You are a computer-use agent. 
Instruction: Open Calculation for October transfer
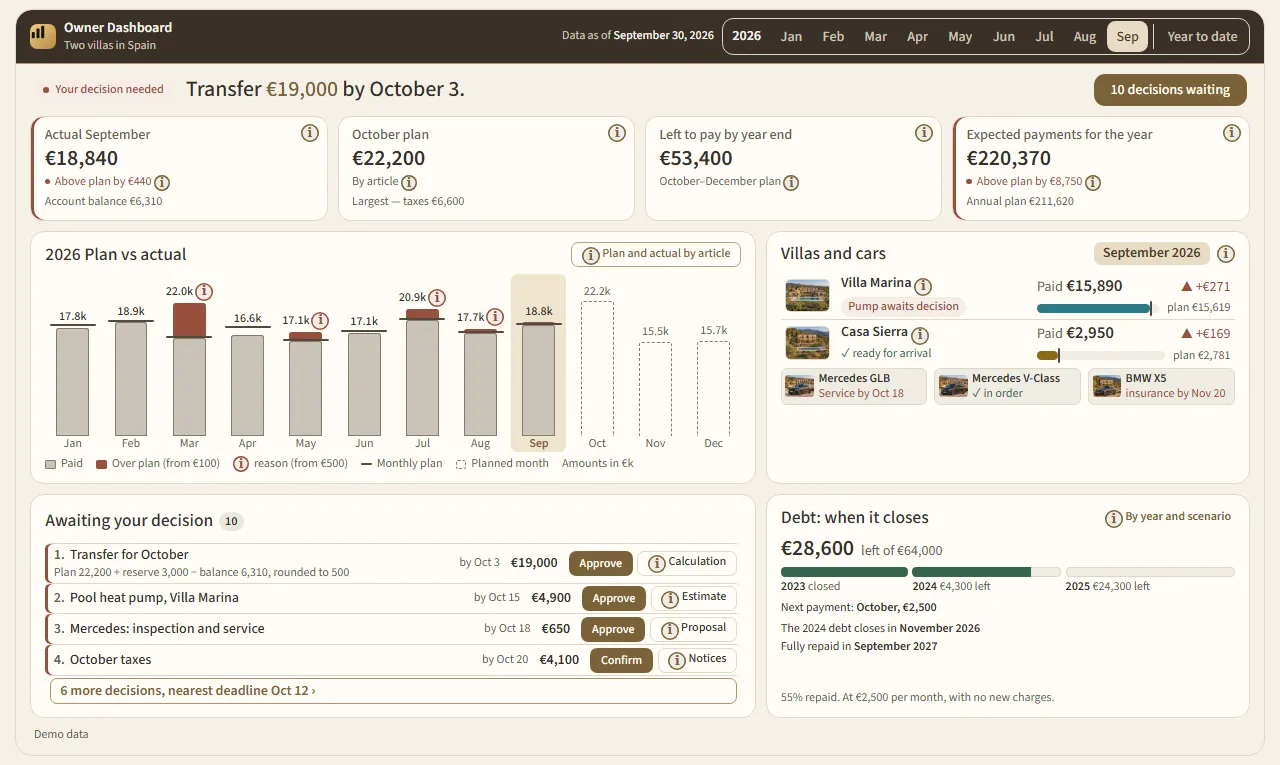tap(687, 563)
